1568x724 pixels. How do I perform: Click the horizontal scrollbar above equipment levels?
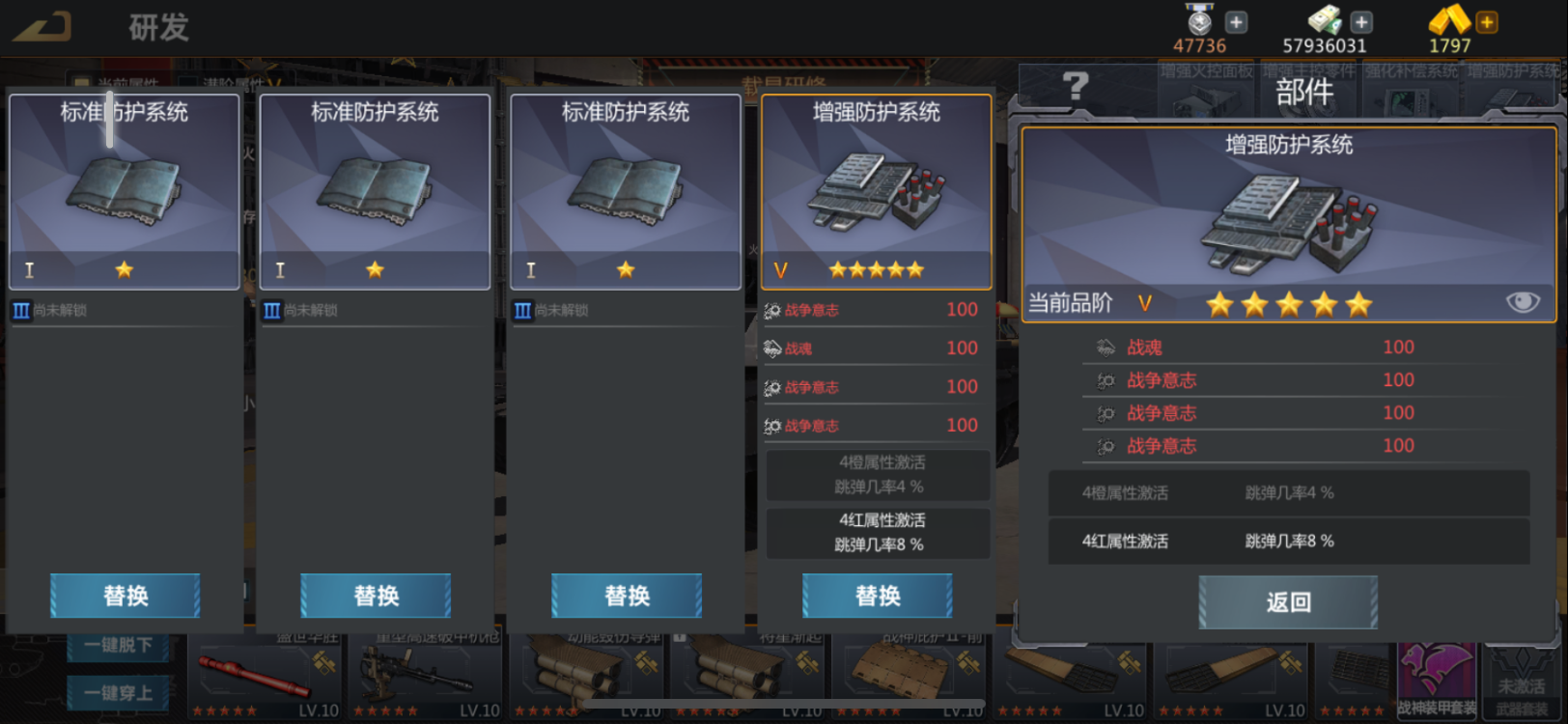point(782,704)
